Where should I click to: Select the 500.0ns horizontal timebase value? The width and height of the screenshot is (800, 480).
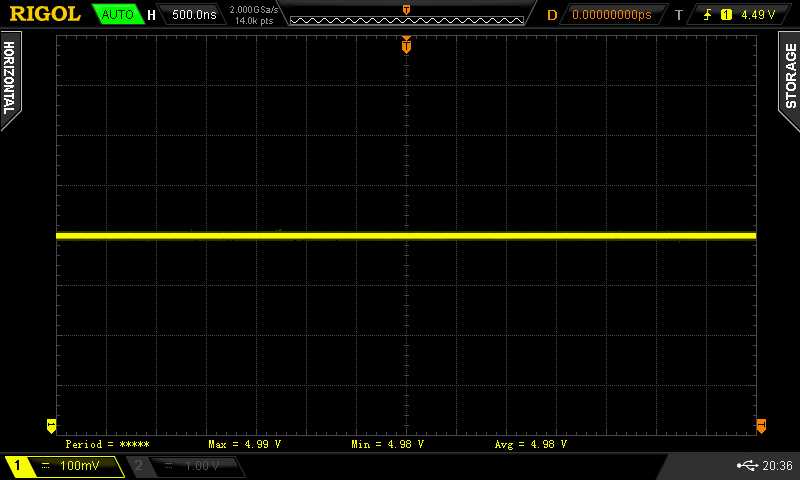tap(194, 14)
